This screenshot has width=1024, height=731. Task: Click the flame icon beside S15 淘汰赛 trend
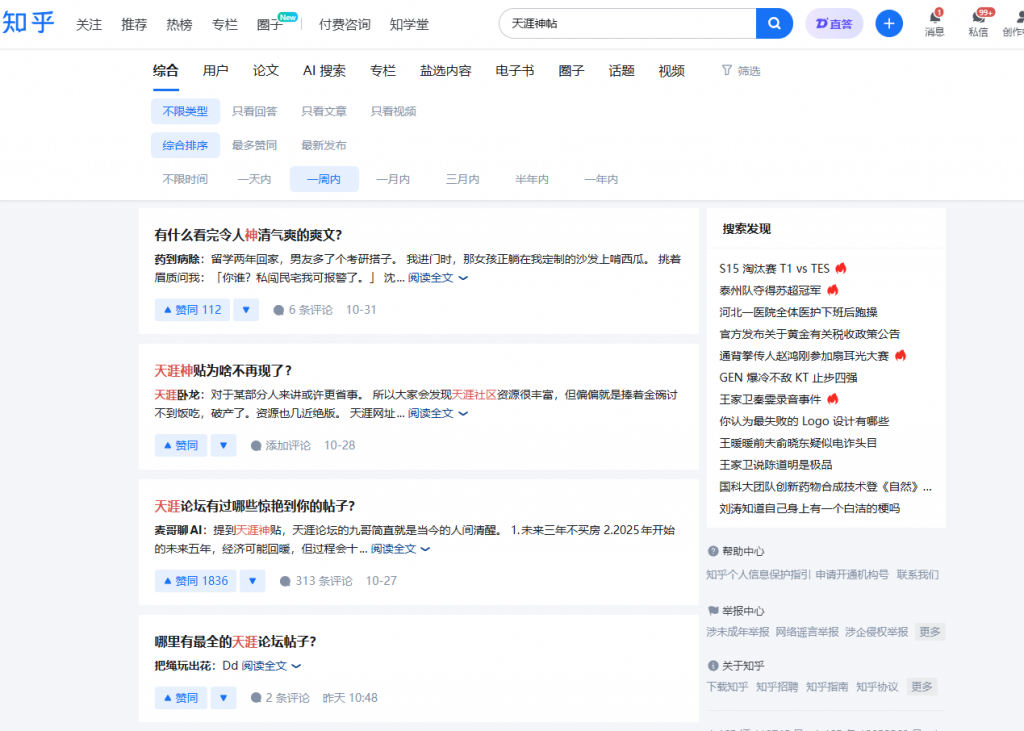(x=840, y=267)
